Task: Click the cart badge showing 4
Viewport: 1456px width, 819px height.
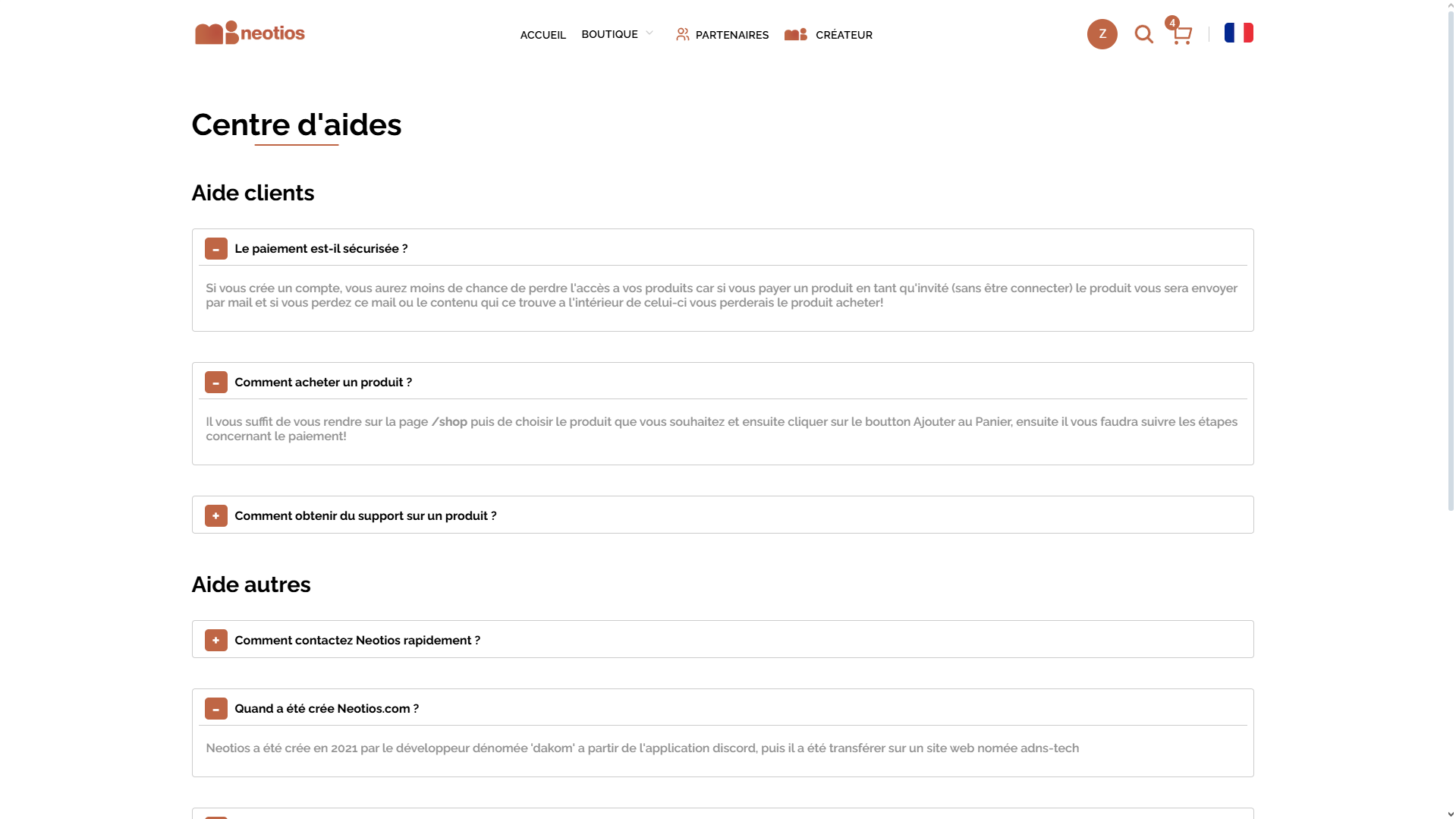Action: [1172, 22]
